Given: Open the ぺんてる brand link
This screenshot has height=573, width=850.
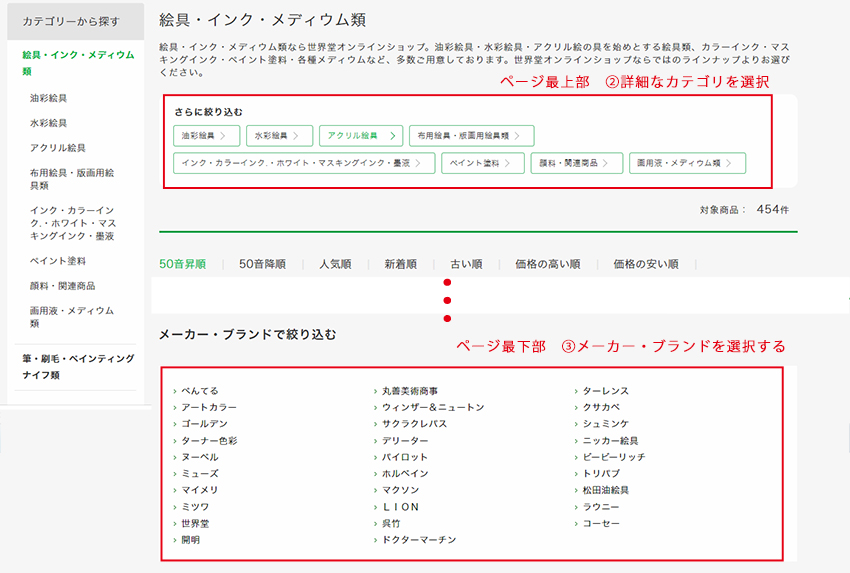Looking at the screenshot, I should tap(199, 391).
